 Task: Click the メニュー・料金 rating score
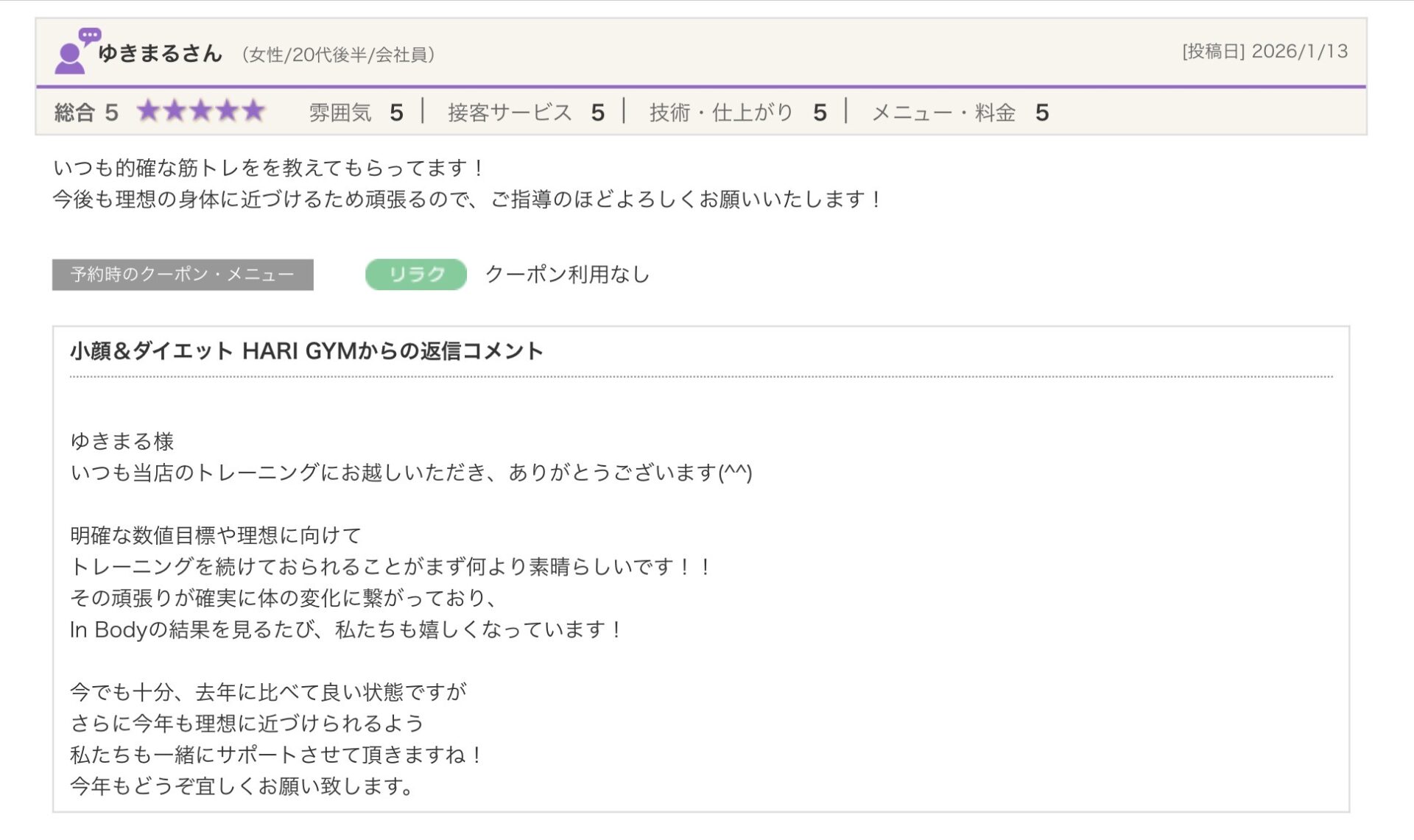[x=1044, y=112]
